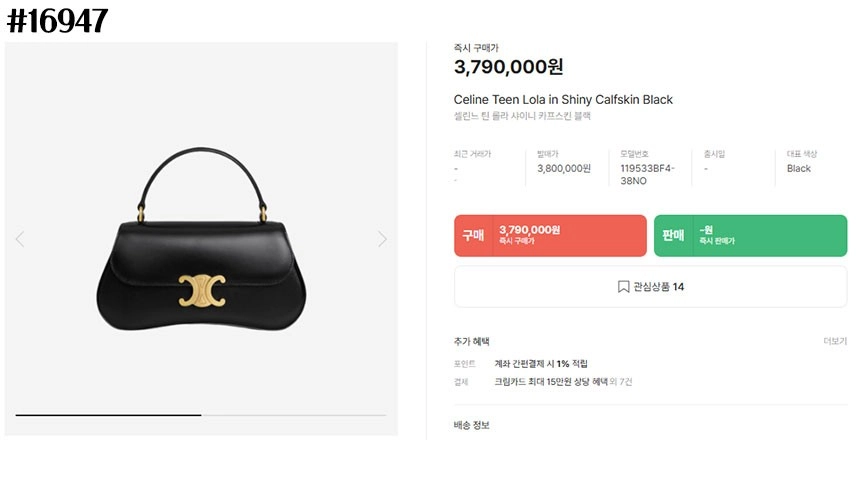The height and width of the screenshot is (477, 860).
Task: Open the black Celine bag image
Action: pyautogui.click(x=201, y=239)
